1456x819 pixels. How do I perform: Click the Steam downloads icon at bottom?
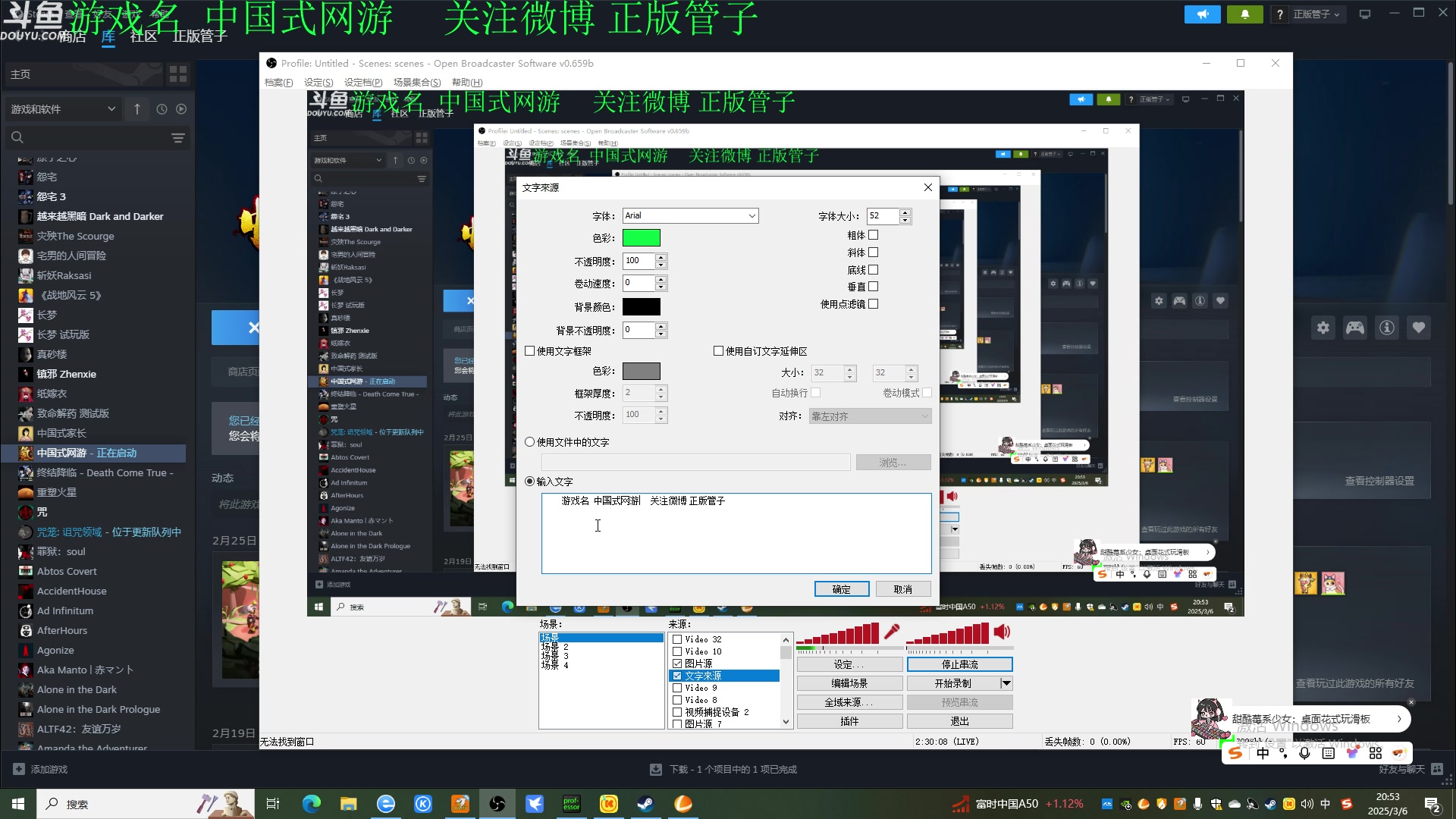tap(657, 769)
